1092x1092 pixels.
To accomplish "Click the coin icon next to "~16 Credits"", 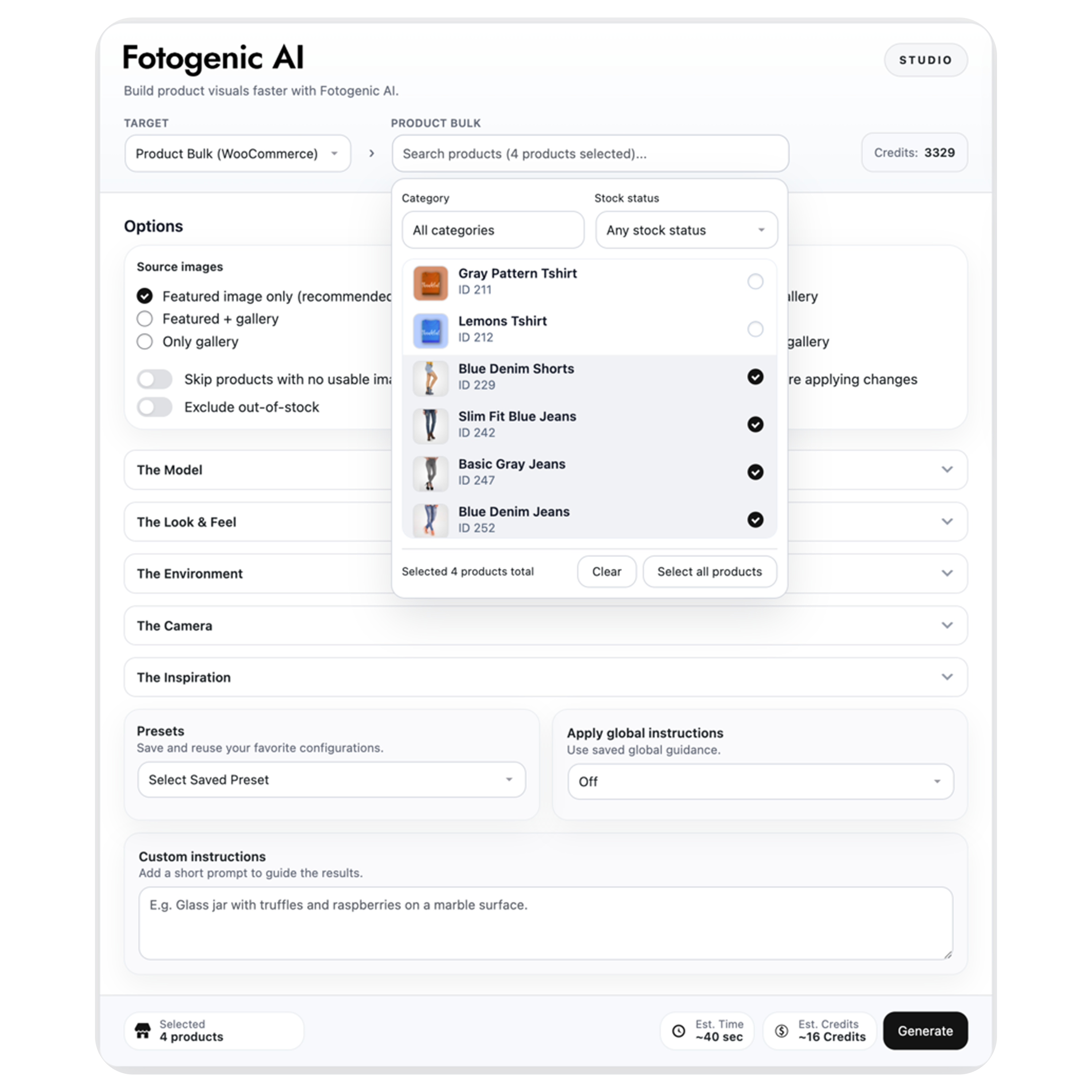I will pos(781,1030).
